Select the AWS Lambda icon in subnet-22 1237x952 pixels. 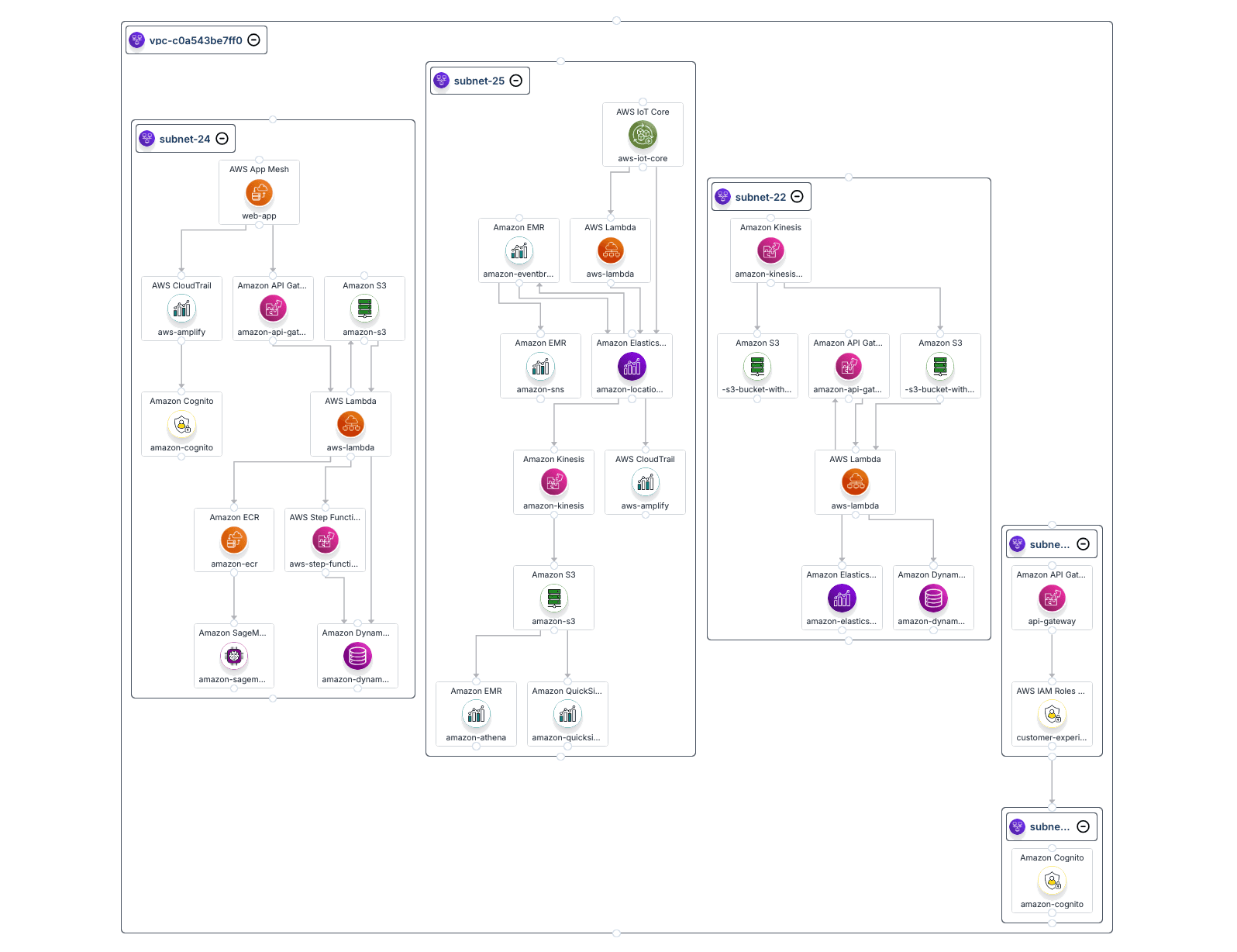point(855,482)
